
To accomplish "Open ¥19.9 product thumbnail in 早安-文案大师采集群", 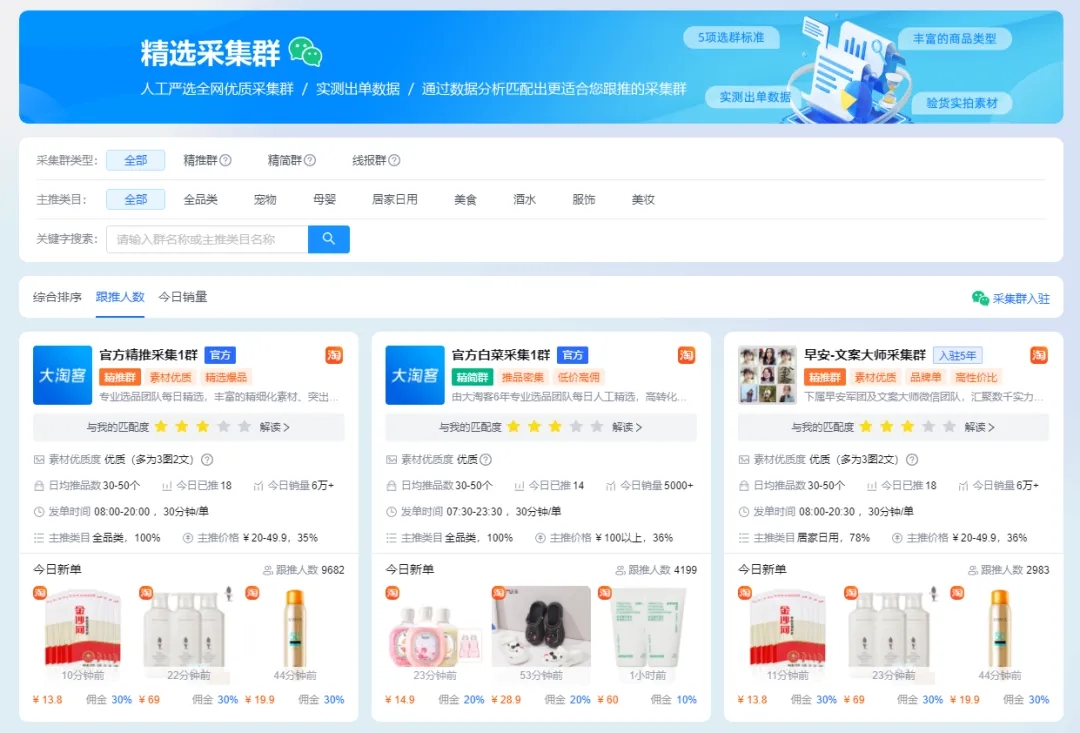I will pos(1000,636).
